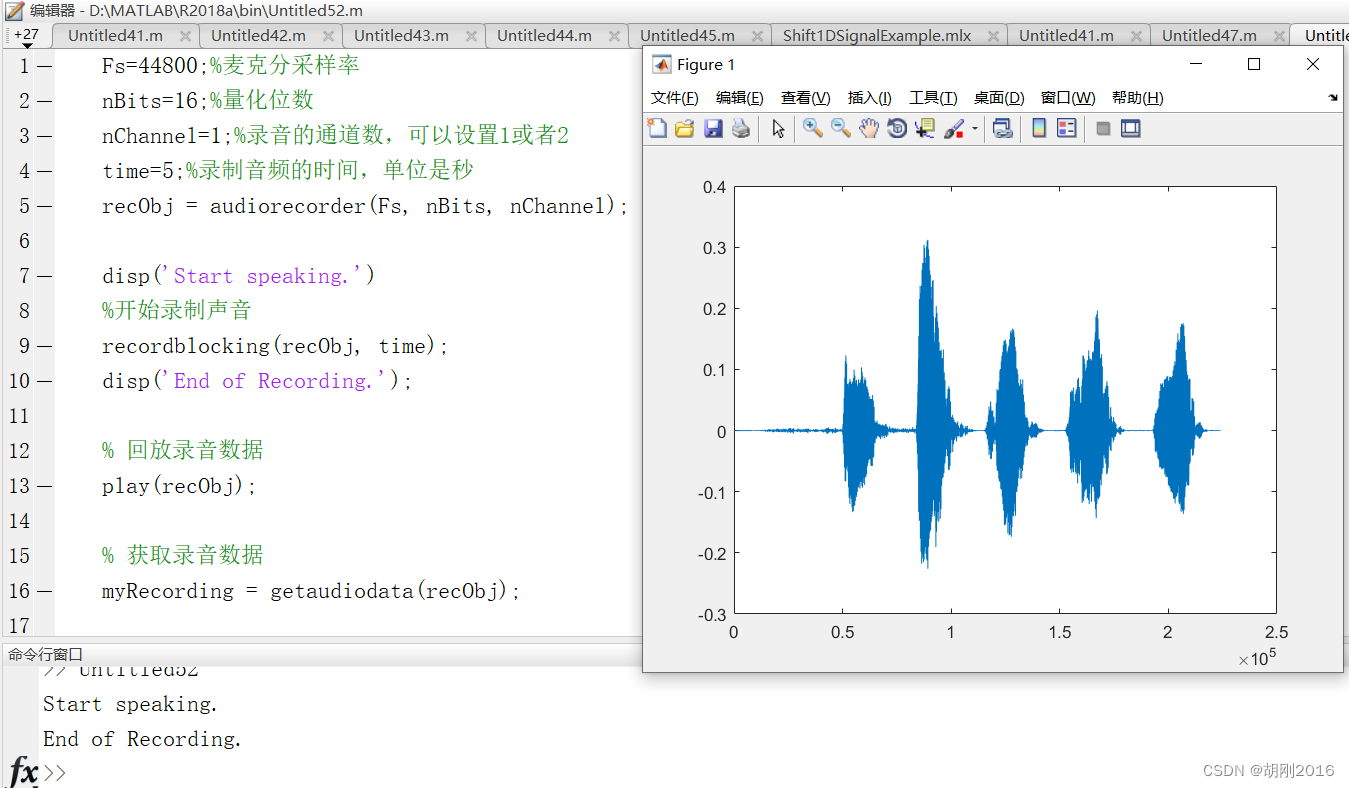Close the Untitled43.m tab
The height and width of the screenshot is (788, 1349).
471,36
